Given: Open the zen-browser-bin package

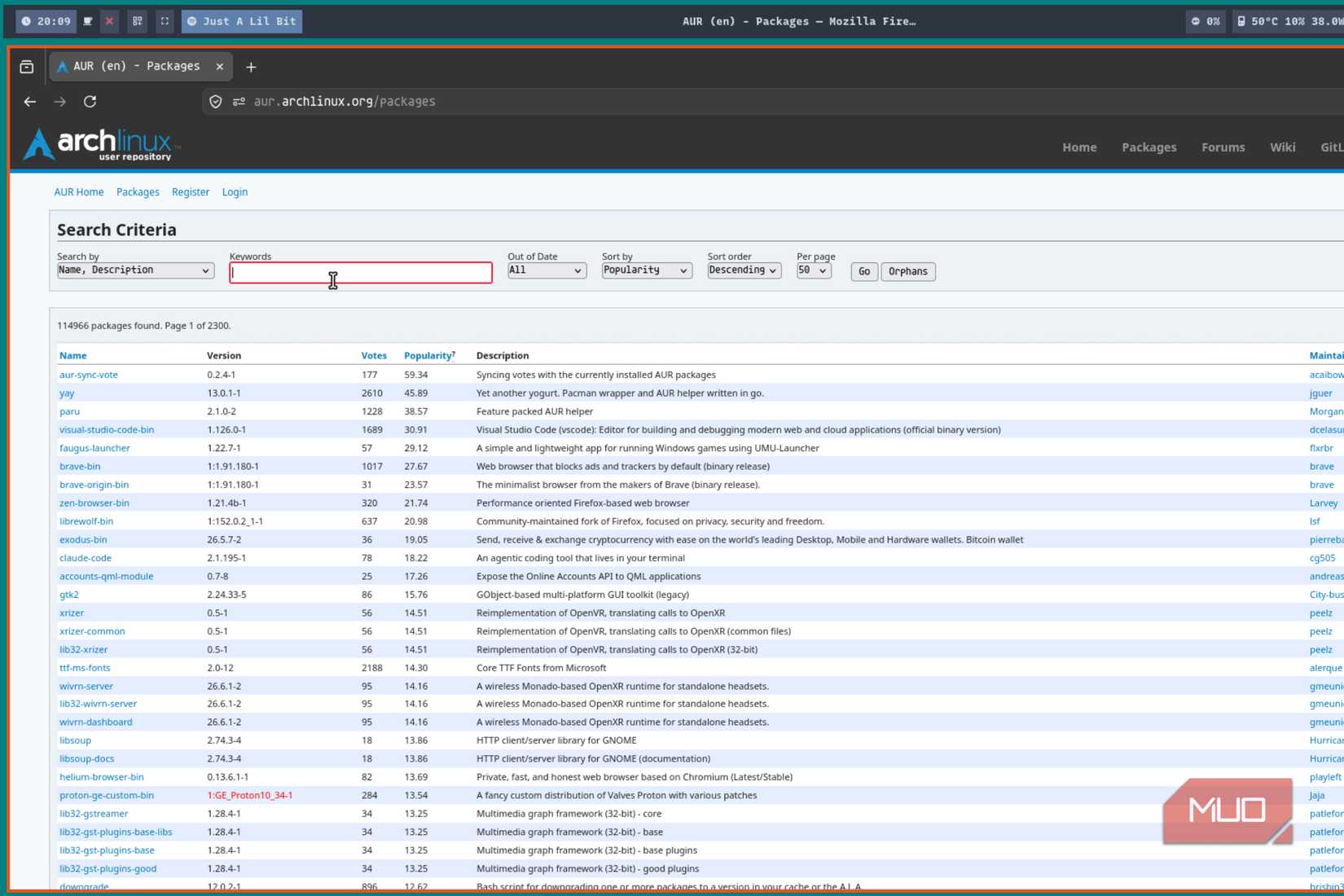Looking at the screenshot, I should pos(94,503).
